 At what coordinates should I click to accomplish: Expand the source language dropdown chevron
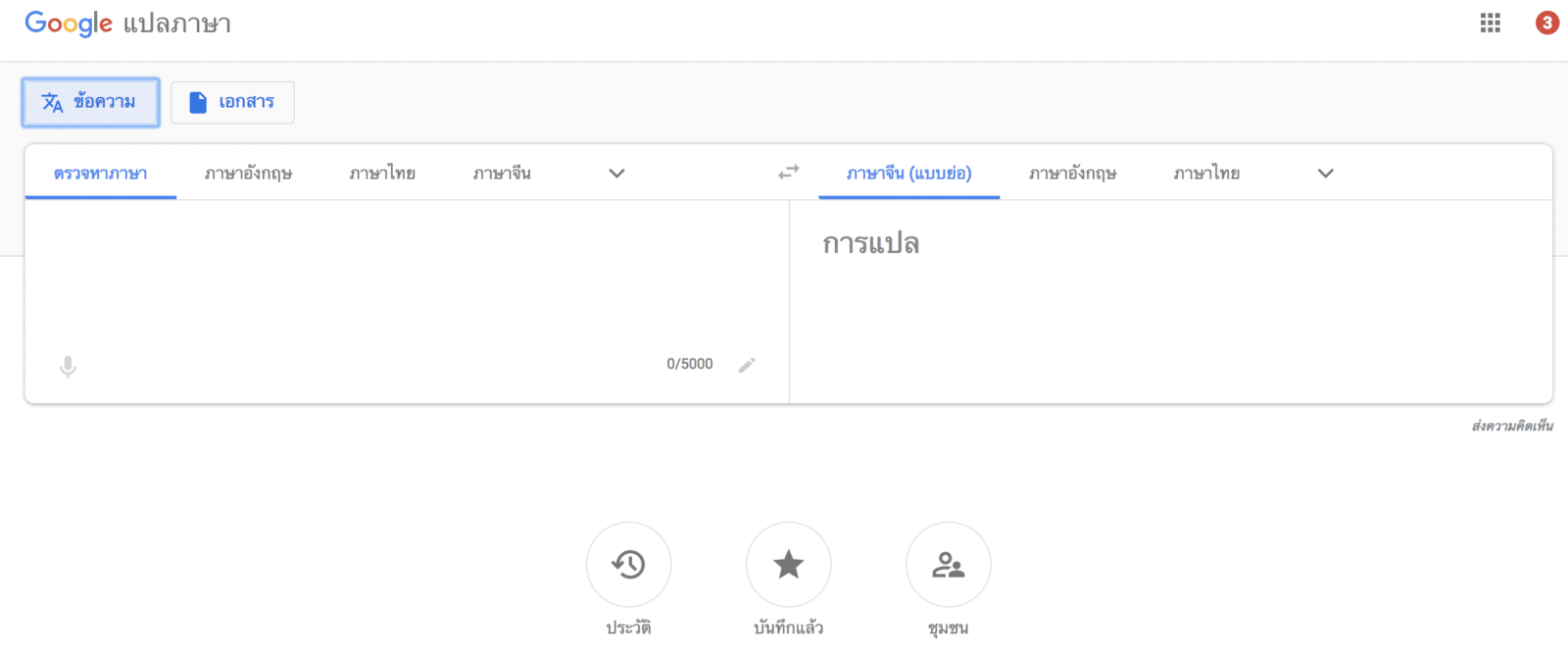[x=616, y=174]
